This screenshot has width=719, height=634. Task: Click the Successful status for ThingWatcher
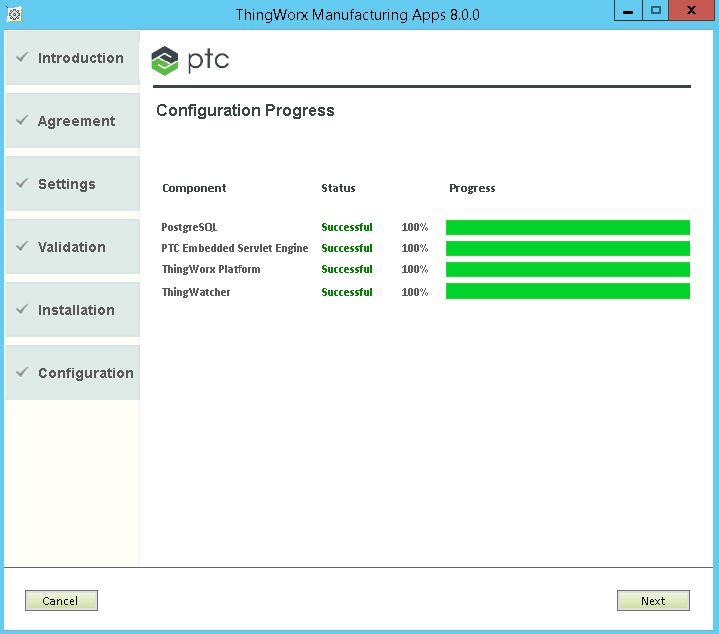tap(347, 292)
